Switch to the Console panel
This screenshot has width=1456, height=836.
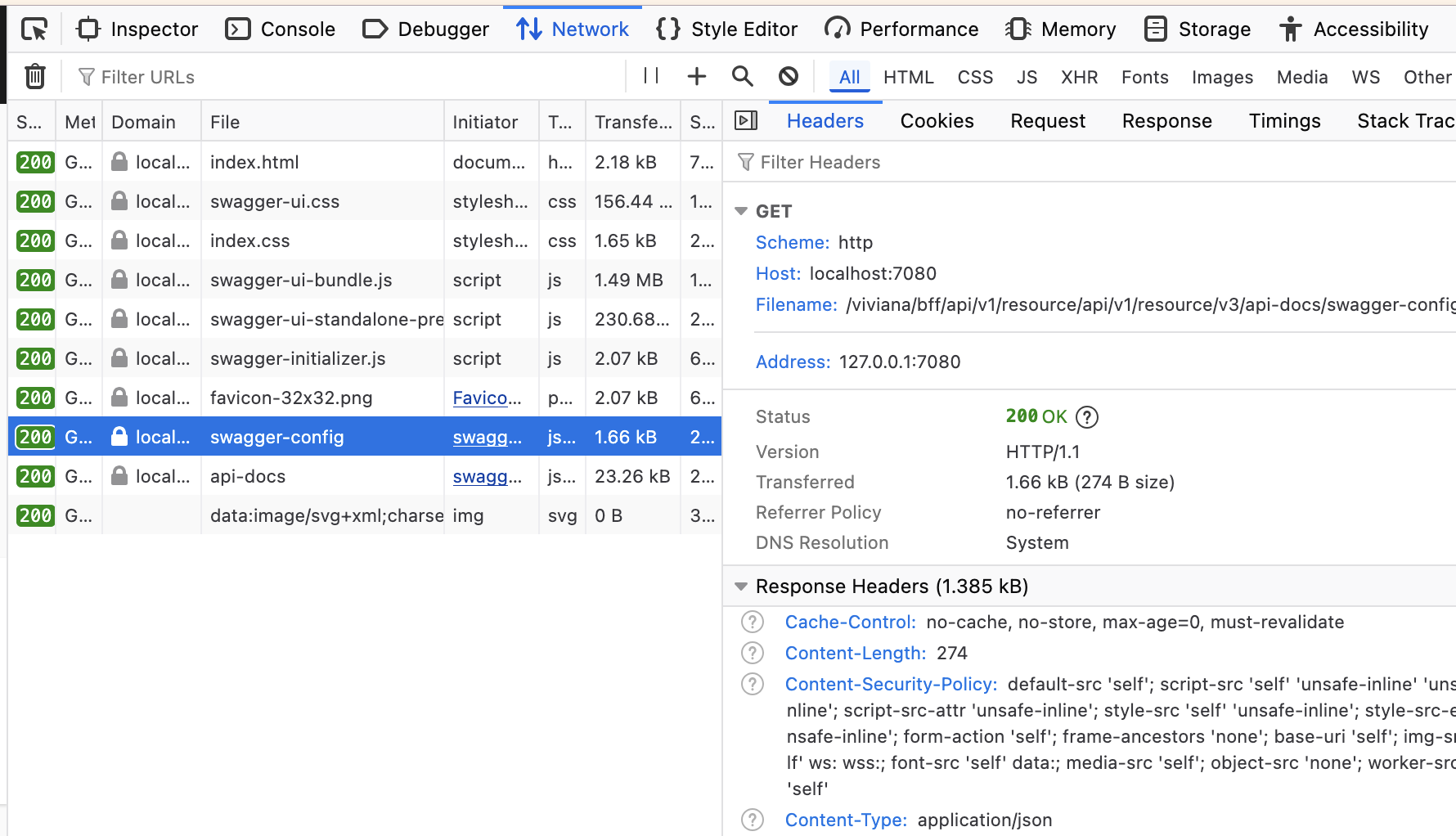pos(280,29)
